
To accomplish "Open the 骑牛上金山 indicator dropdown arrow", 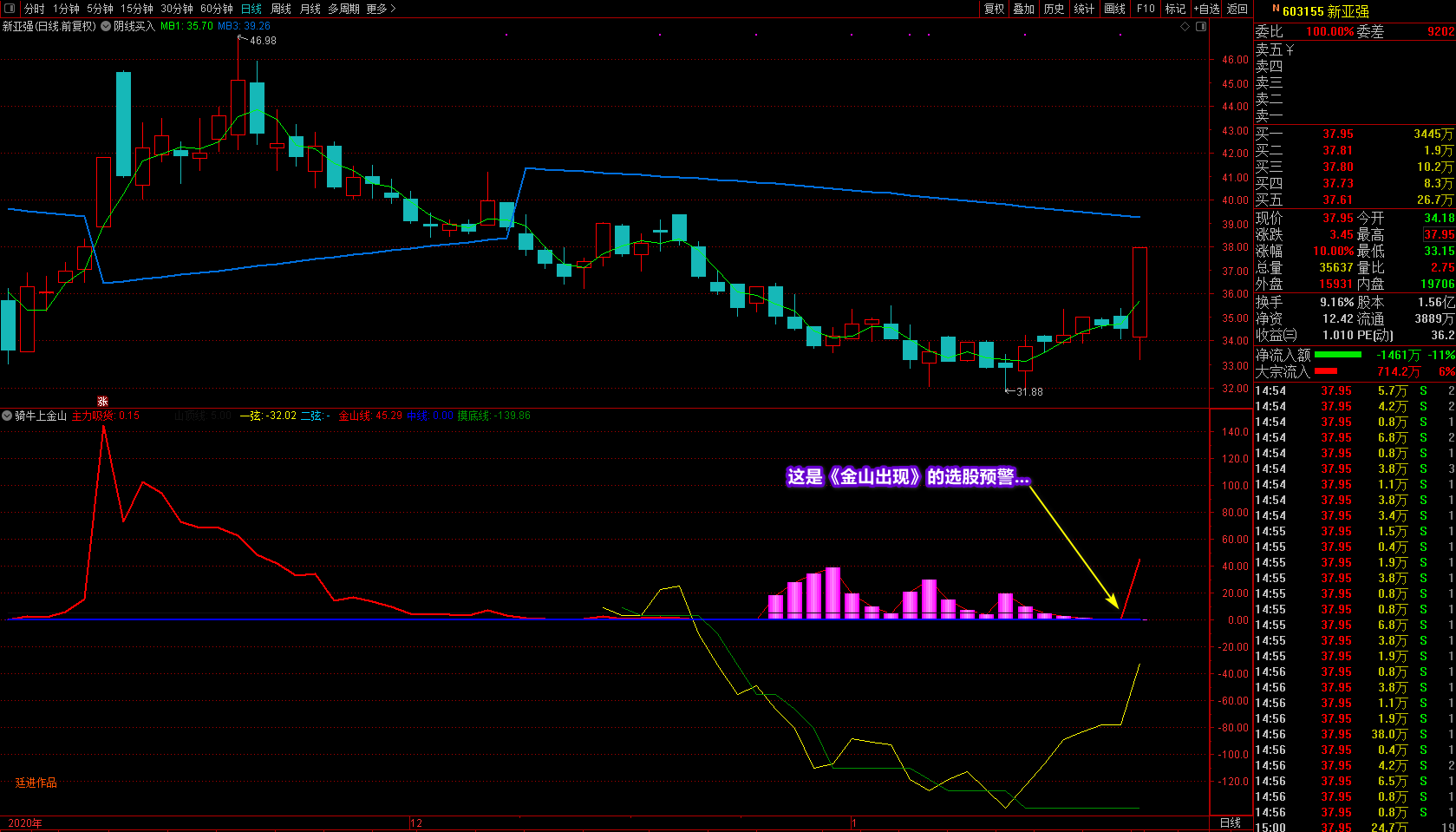I will click(x=7, y=416).
